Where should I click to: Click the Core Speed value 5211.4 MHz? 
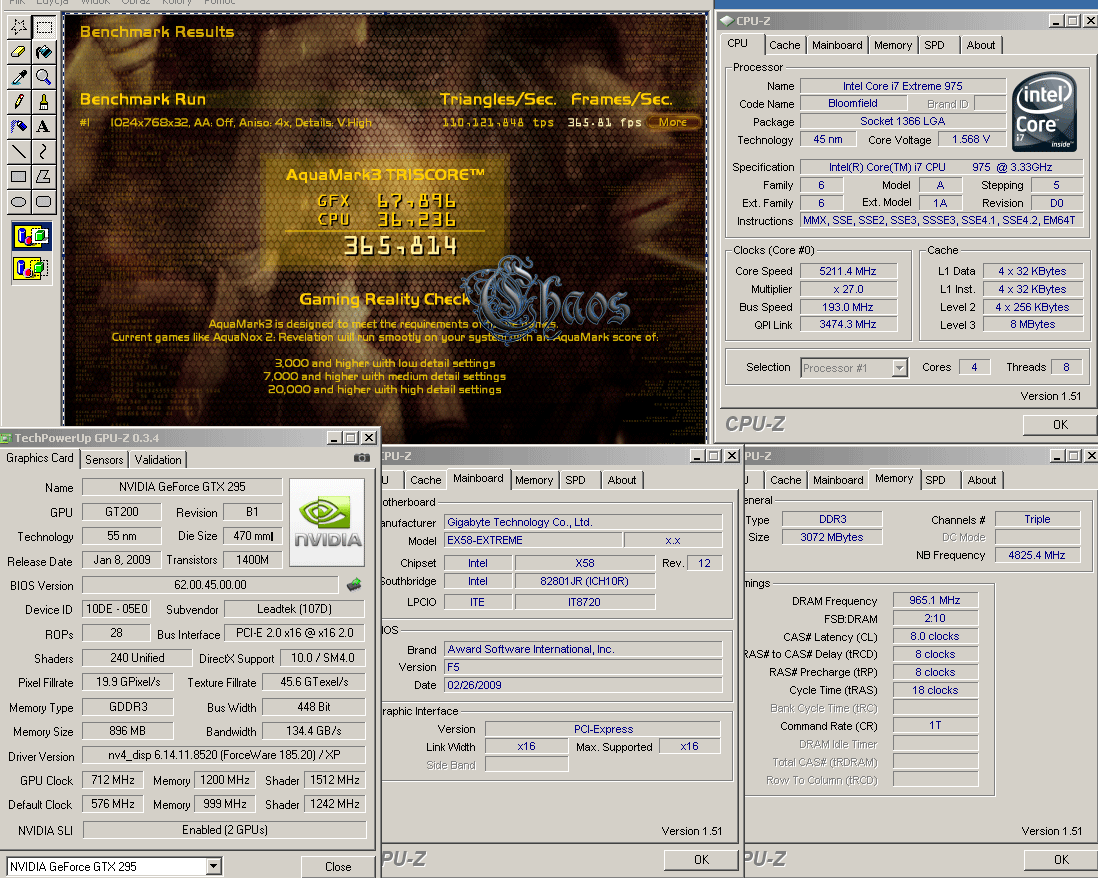[848, 271]
